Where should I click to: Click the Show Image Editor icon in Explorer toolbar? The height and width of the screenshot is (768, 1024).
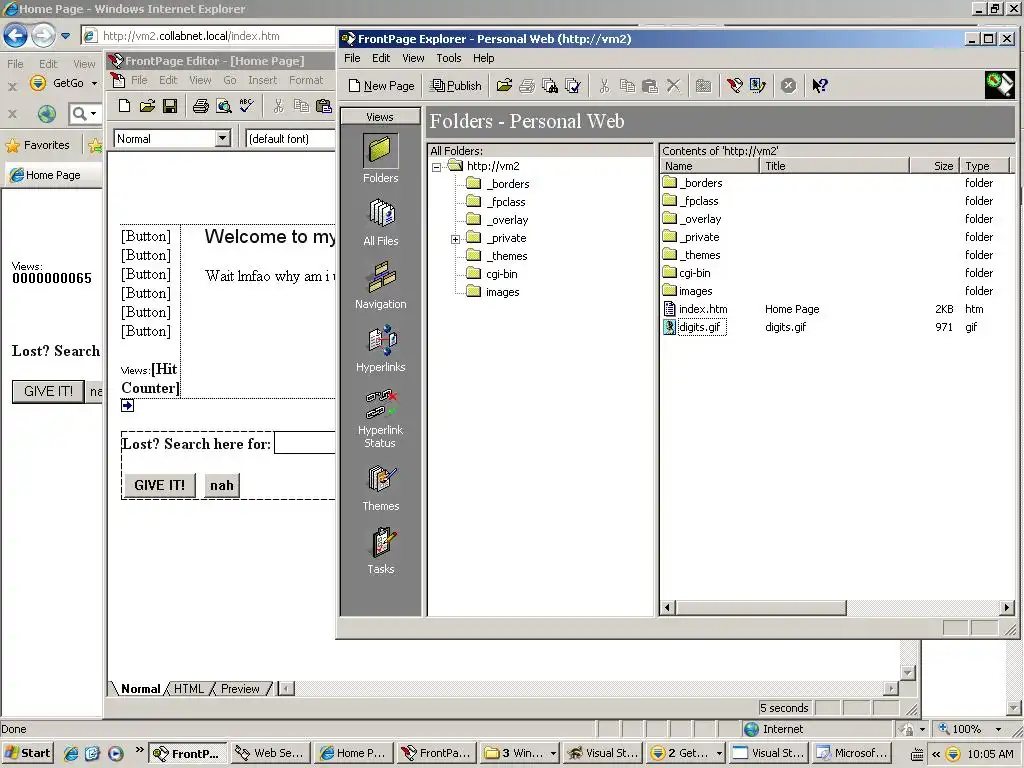(758, 86)
